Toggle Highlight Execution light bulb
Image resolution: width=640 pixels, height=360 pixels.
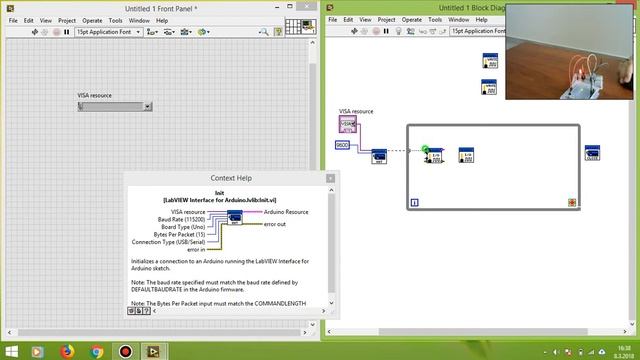tap(399, 31)
